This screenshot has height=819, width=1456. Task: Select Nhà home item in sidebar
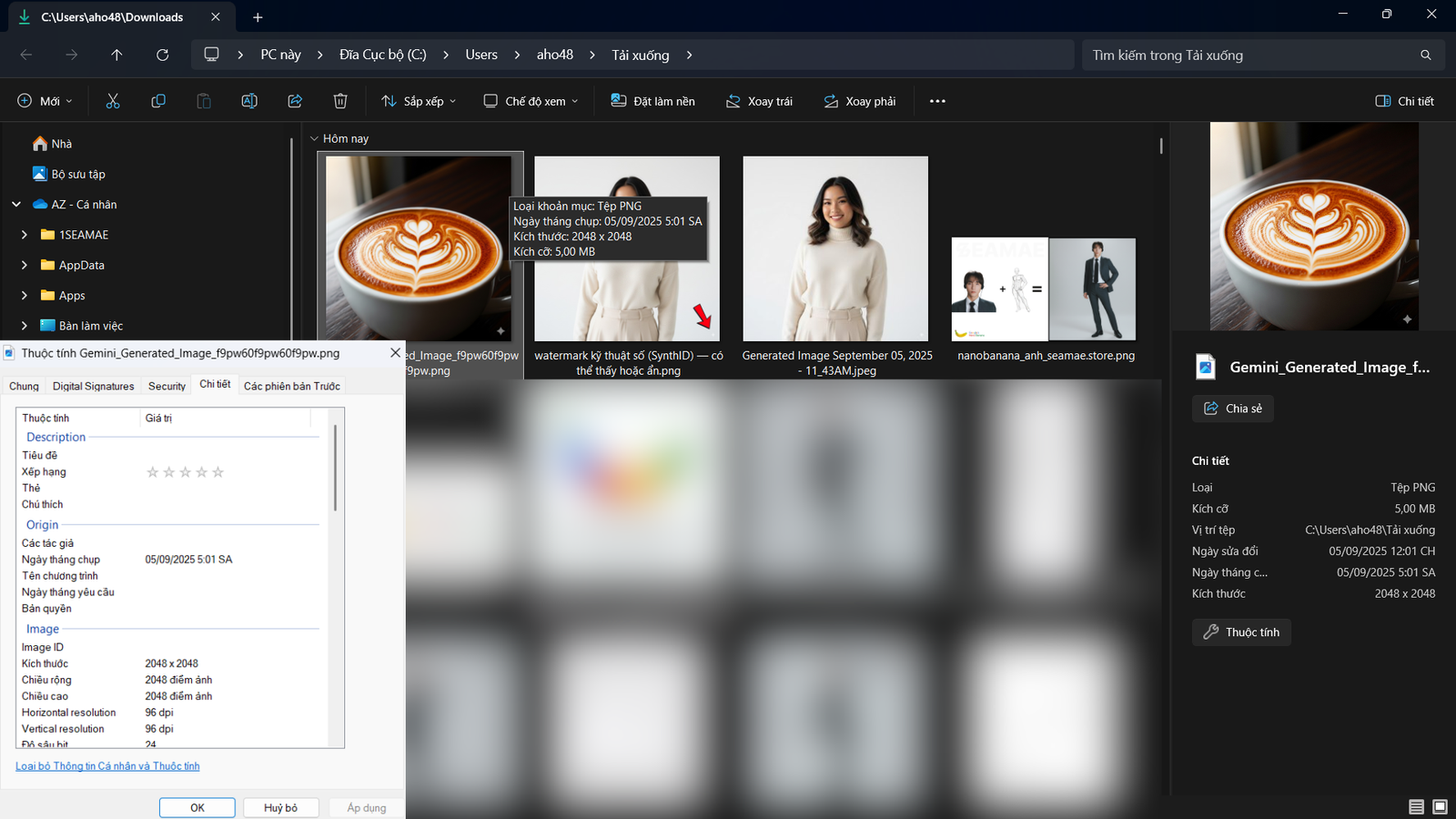pos(52,144)
